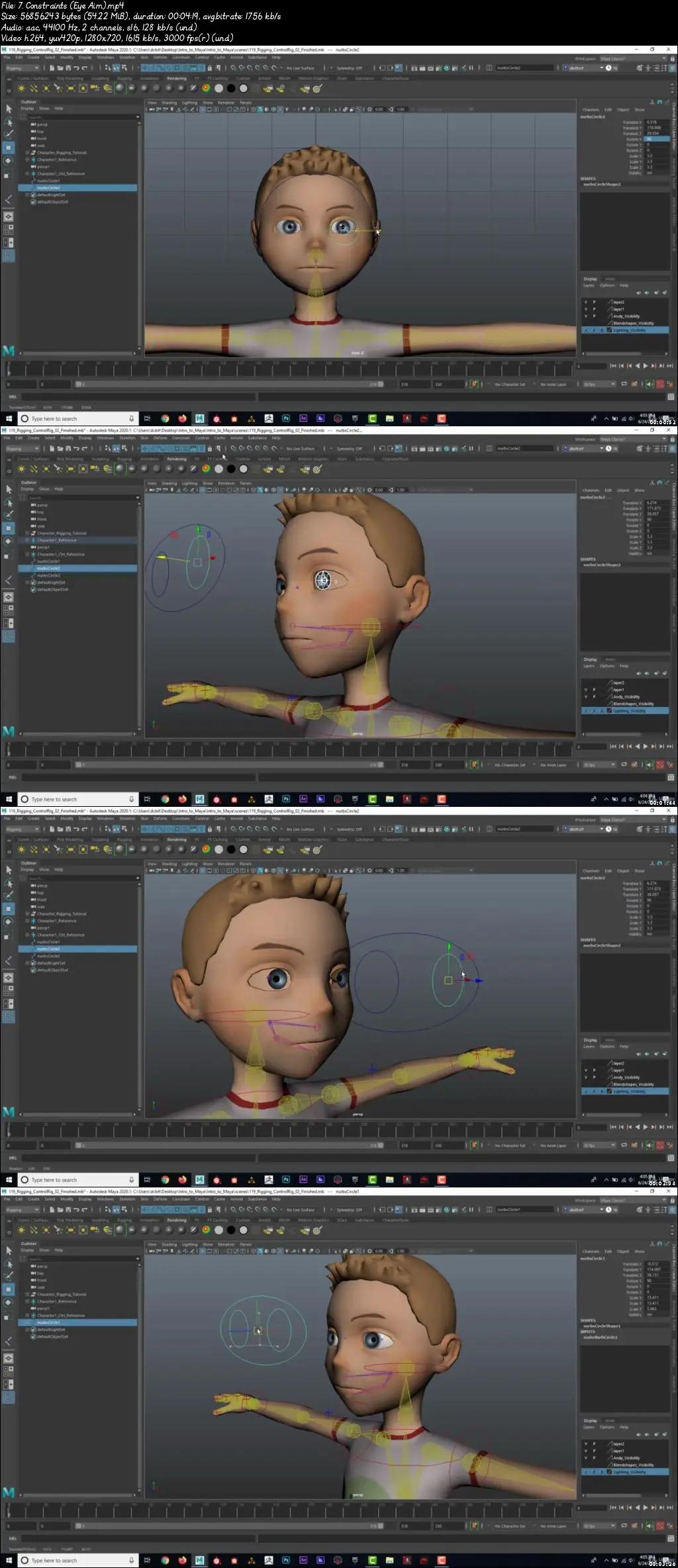
Task: In top frame, activate the Paint Selection tool
Action: (x=9, y=134)
